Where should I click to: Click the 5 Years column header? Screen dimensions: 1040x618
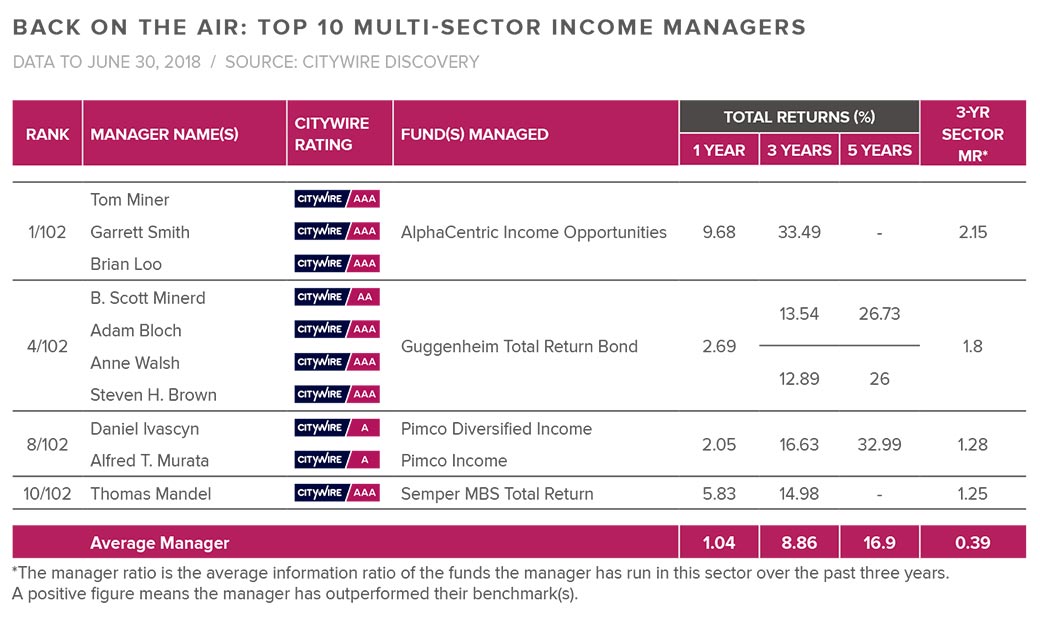coord(879,150)
